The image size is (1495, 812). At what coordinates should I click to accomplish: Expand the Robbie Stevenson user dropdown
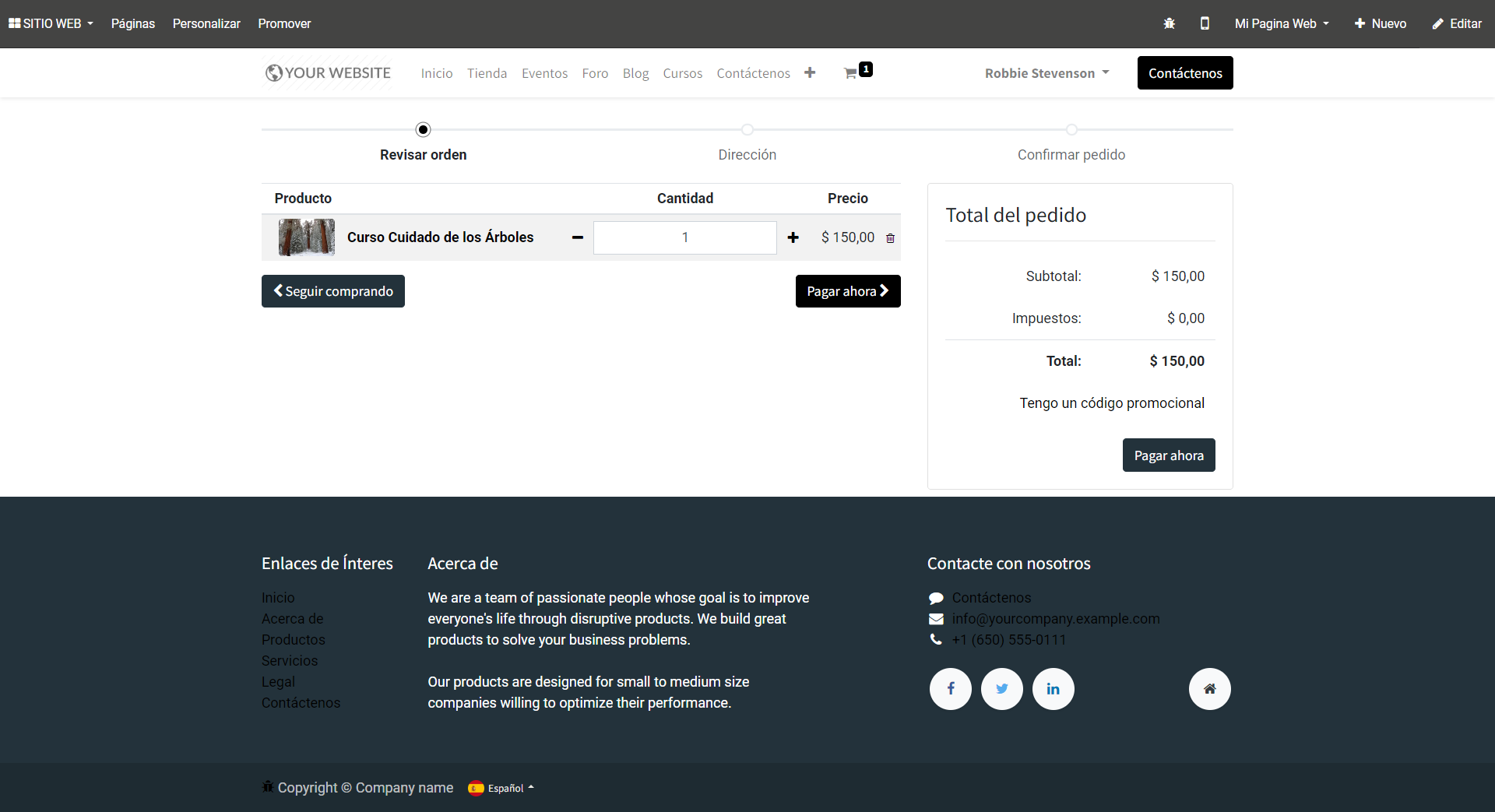1046,73
